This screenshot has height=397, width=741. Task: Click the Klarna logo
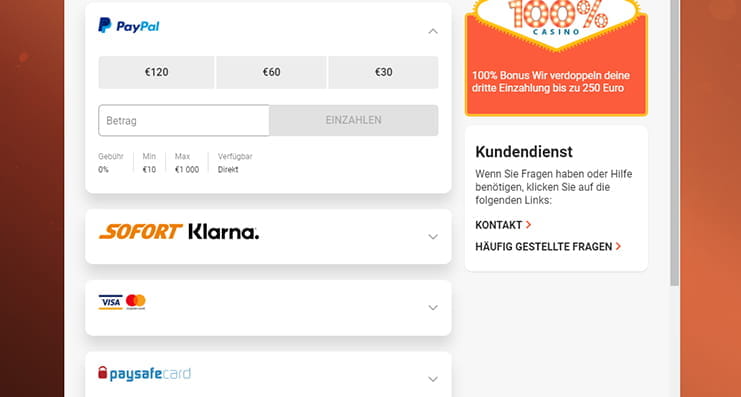[224, 232]
